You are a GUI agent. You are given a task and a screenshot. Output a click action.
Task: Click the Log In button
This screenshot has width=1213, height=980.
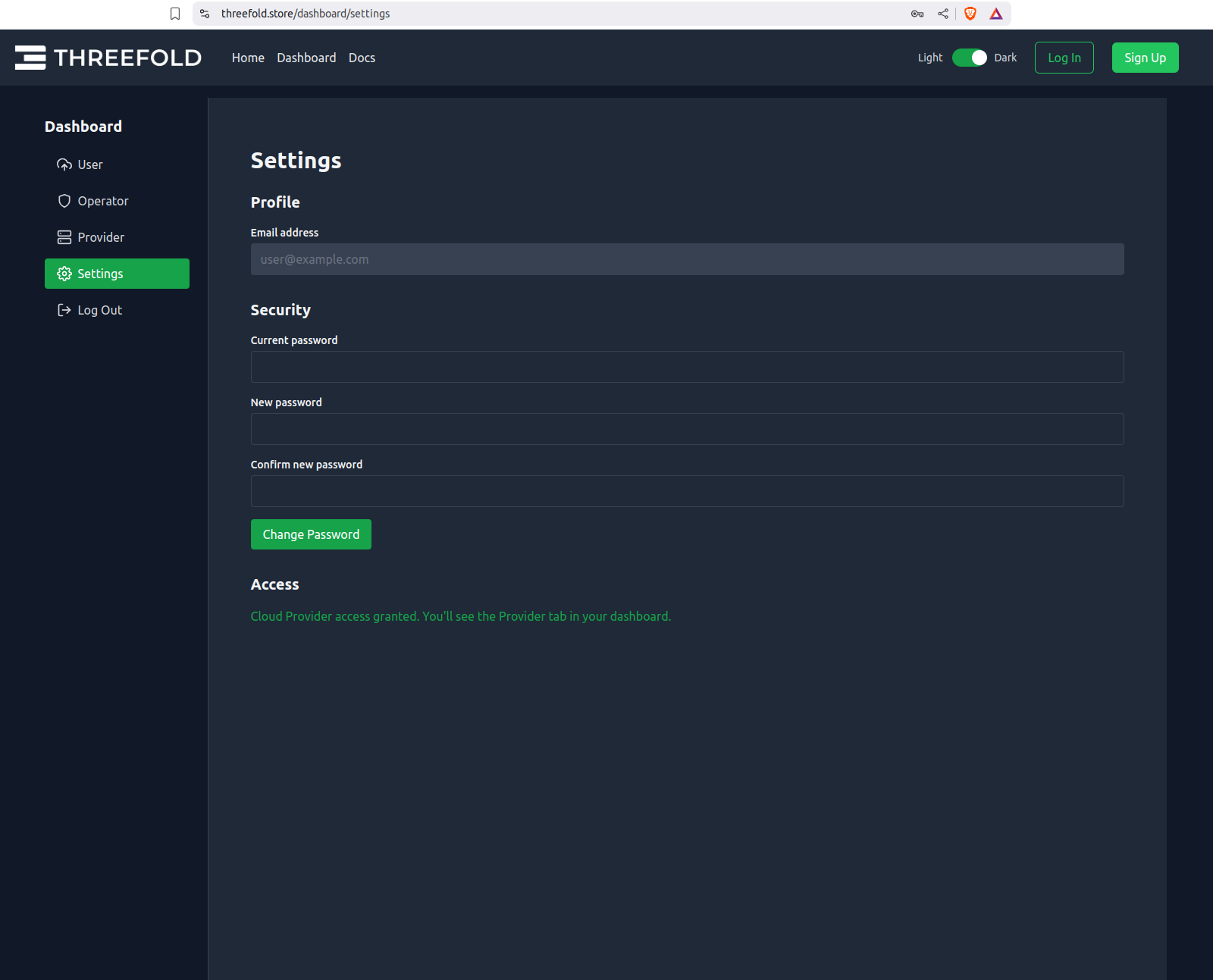pos(1064,58)
